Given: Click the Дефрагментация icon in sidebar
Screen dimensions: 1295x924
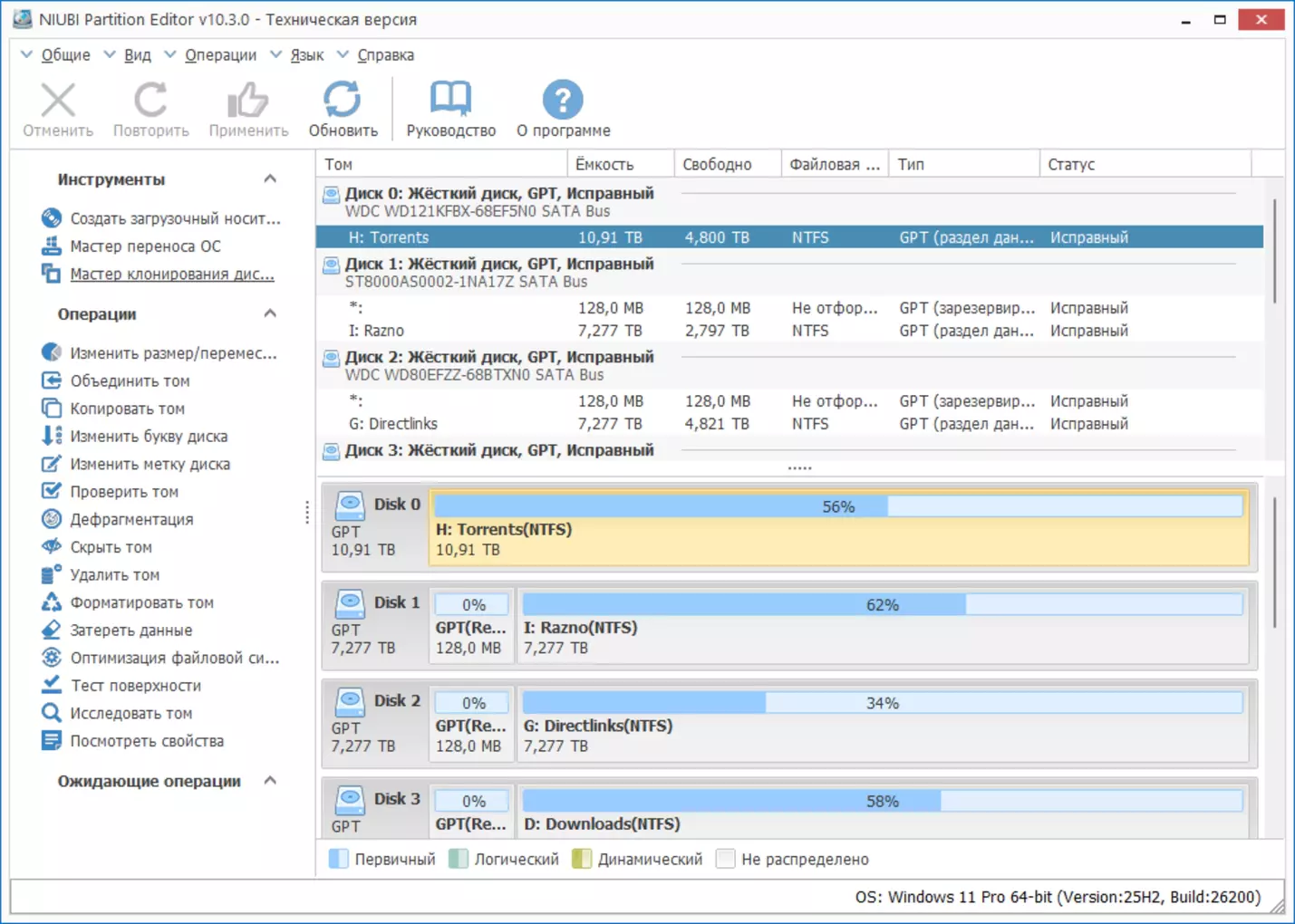Looking at the screenshot, I should 52,519.
